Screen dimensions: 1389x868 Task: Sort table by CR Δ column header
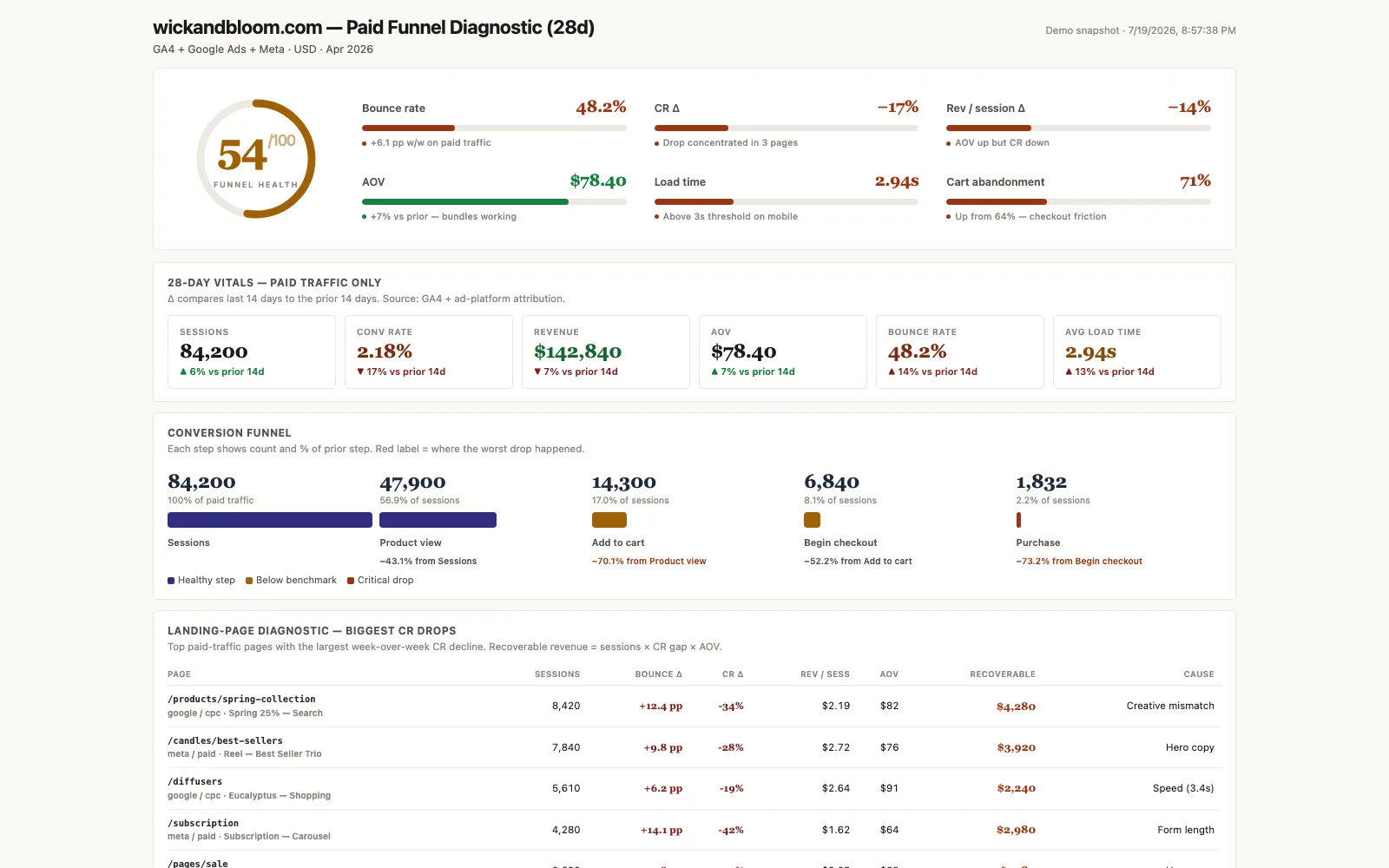pos(733,674)
